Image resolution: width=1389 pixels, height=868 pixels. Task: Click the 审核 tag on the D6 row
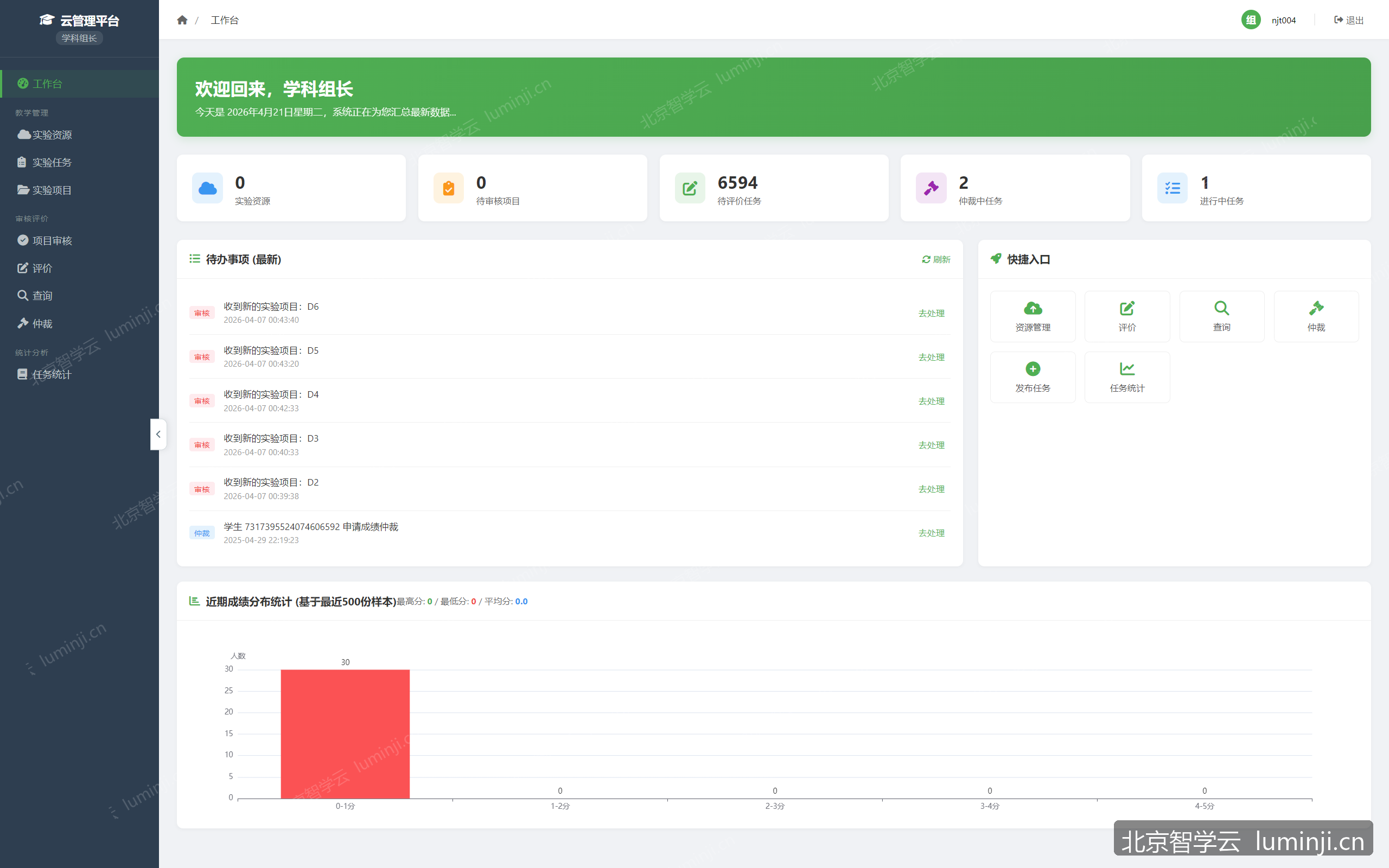click(202, 314)
